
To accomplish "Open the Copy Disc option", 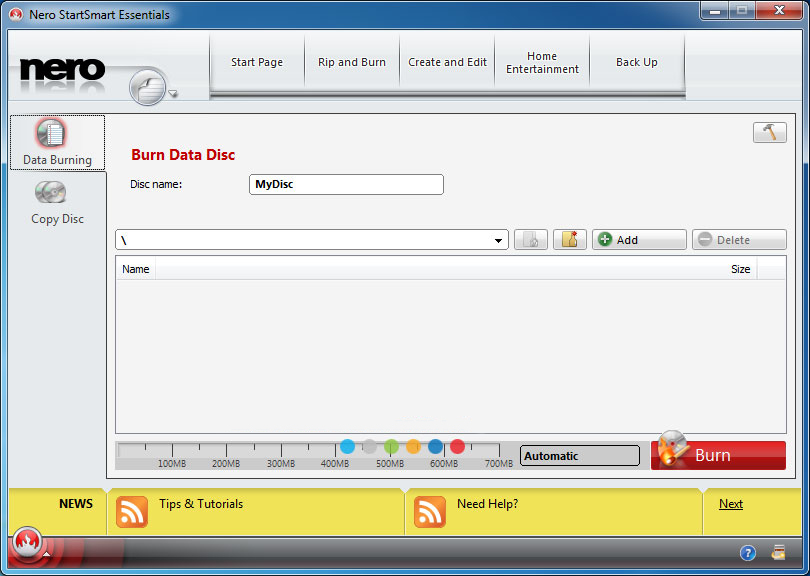I will coord(57,201).
